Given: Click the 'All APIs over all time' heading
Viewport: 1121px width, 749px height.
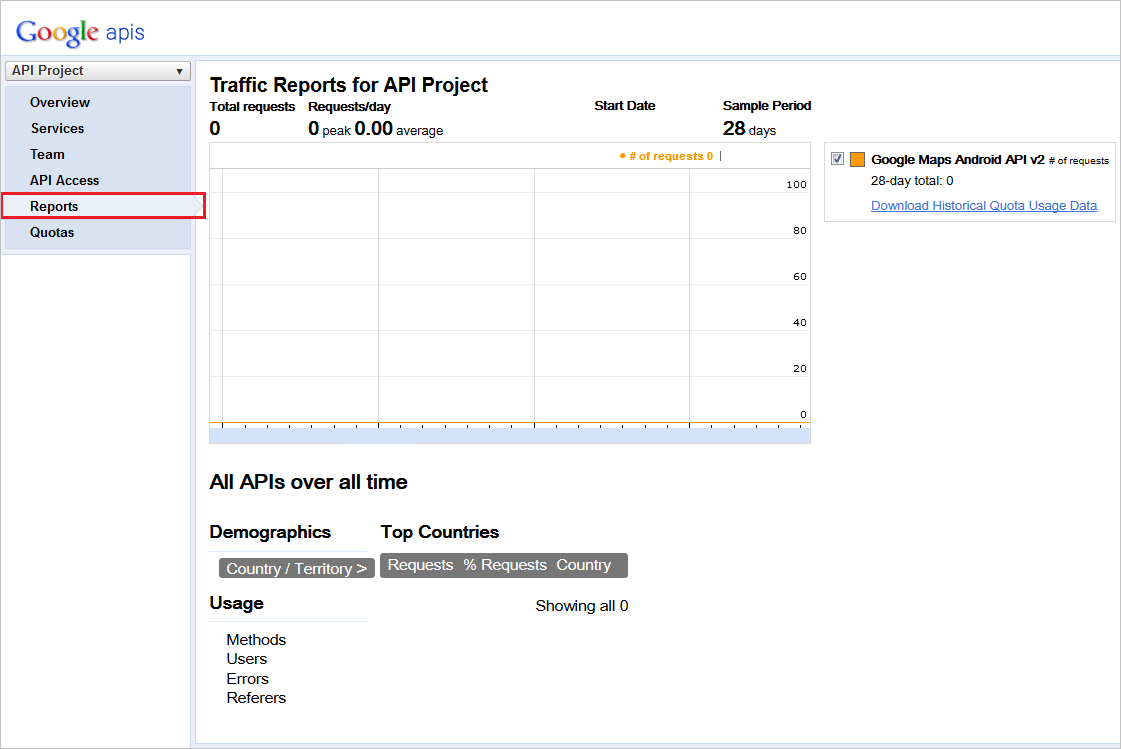Looking at the screenshot, I should (308, 482).
